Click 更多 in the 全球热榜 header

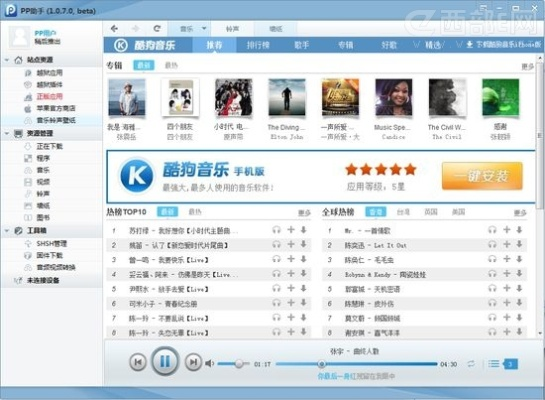pos(520,213)
